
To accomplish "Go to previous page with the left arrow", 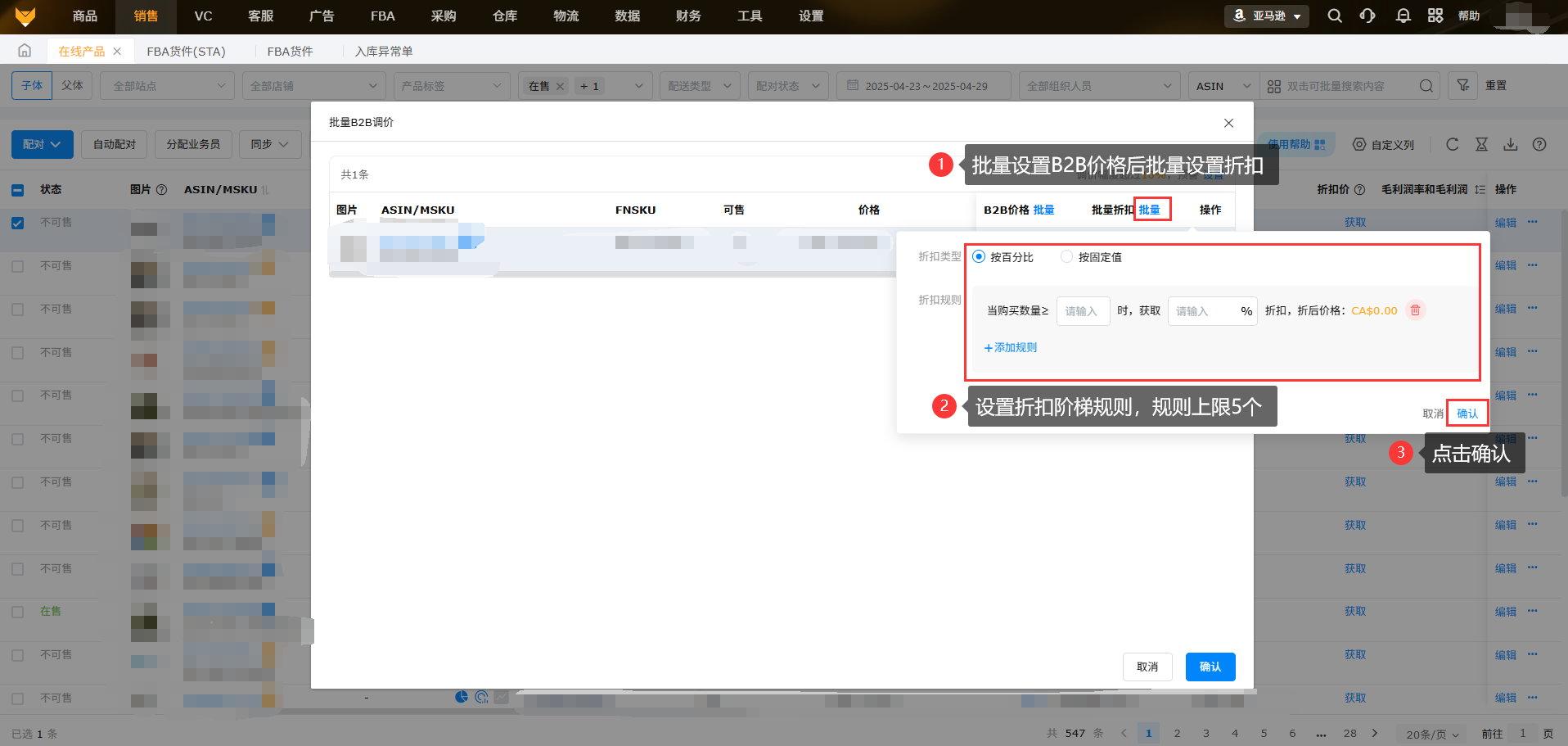I will 1124,733.
